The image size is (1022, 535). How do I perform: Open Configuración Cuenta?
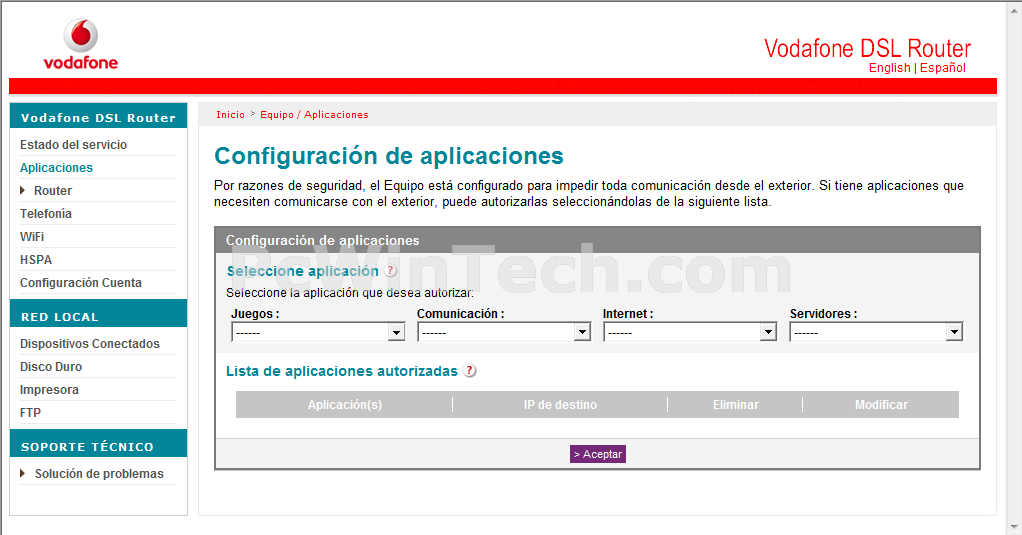coord(81,283)
